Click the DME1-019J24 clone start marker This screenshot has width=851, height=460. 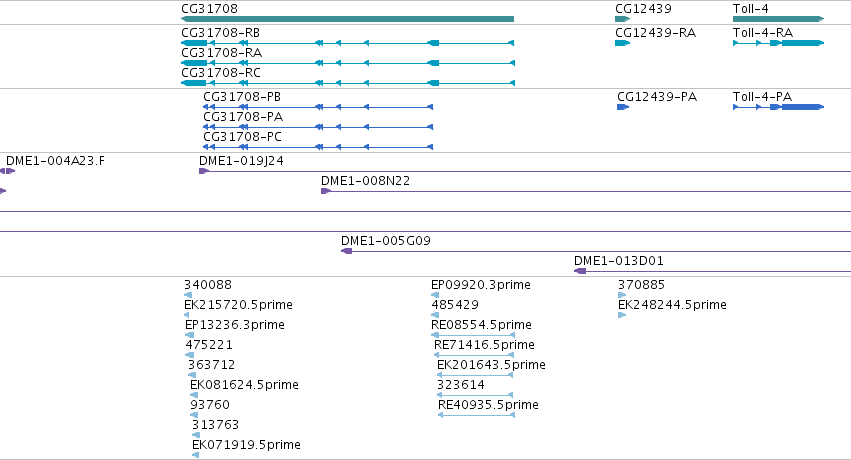(204, 171)
